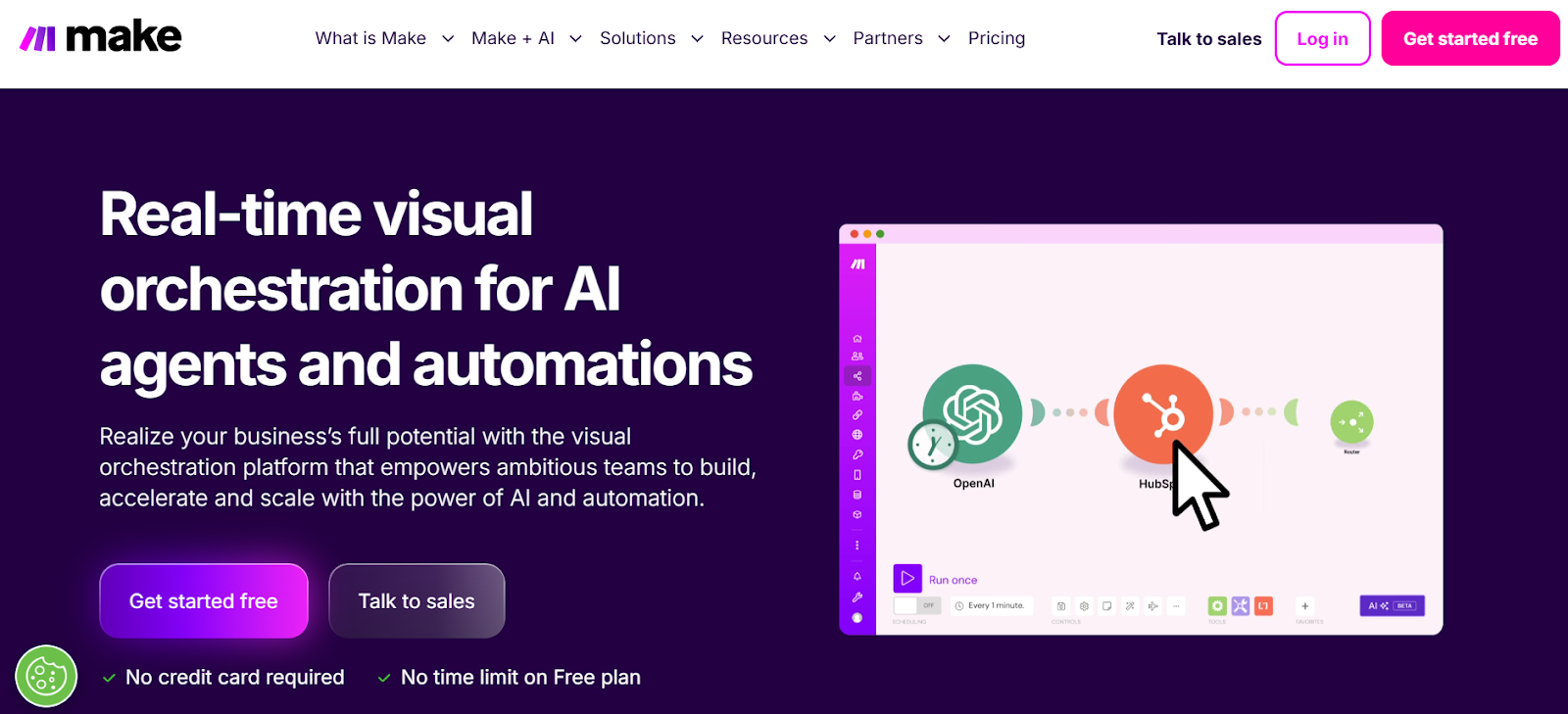Open the Resources menu item
Screen dimensions: 1568x714
coord(764,38)
